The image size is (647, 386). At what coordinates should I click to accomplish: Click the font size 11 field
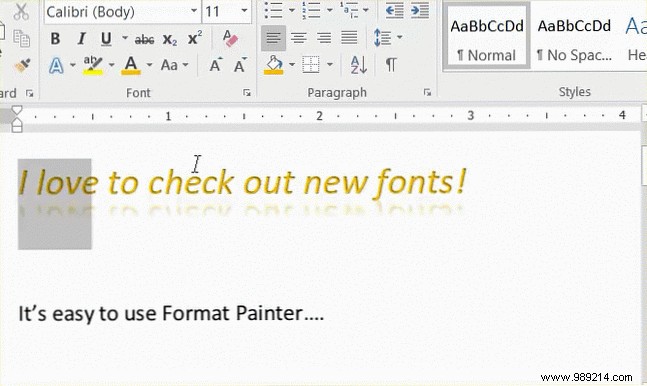[x=220, y=12]
